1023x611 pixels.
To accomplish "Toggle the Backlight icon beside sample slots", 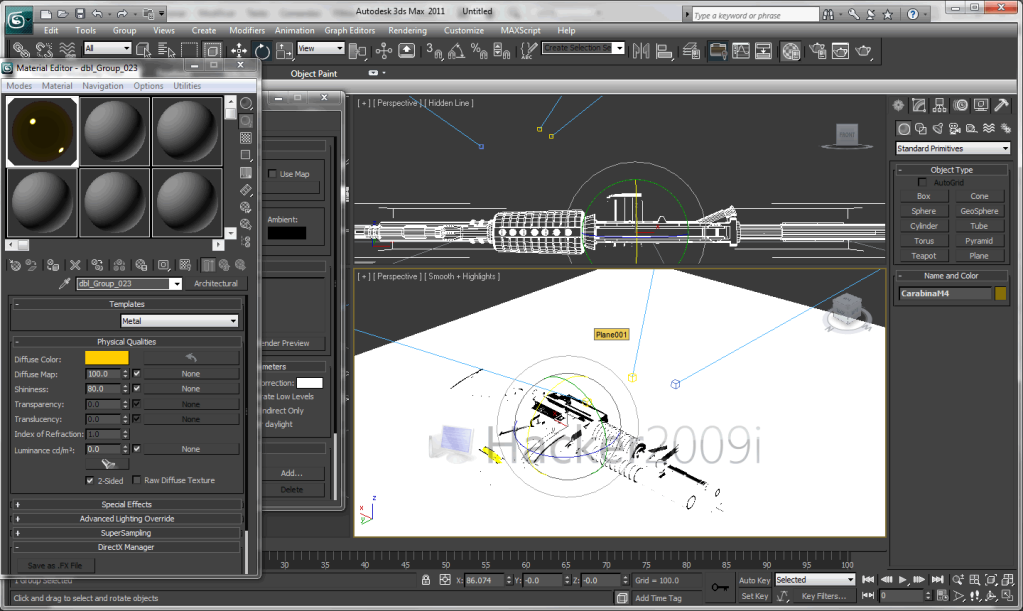I will (x=246, y=121).
